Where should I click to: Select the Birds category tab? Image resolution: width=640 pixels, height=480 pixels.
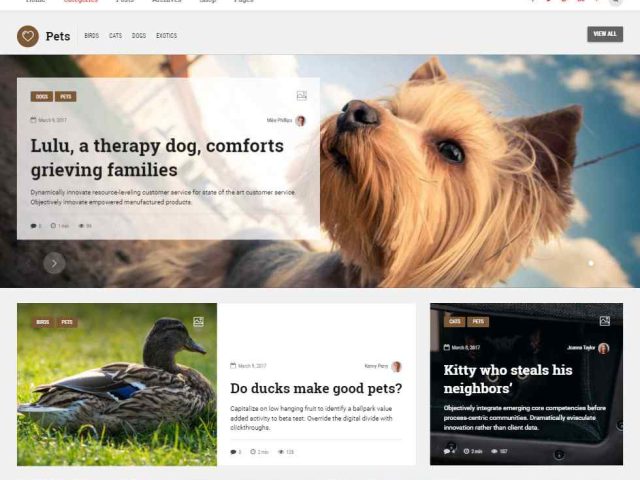[x=91, y=36]
